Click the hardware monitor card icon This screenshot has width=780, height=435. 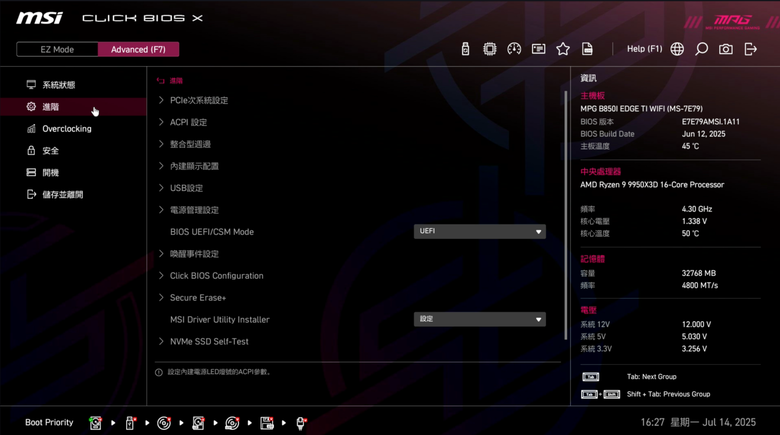(x=538, y=49)
